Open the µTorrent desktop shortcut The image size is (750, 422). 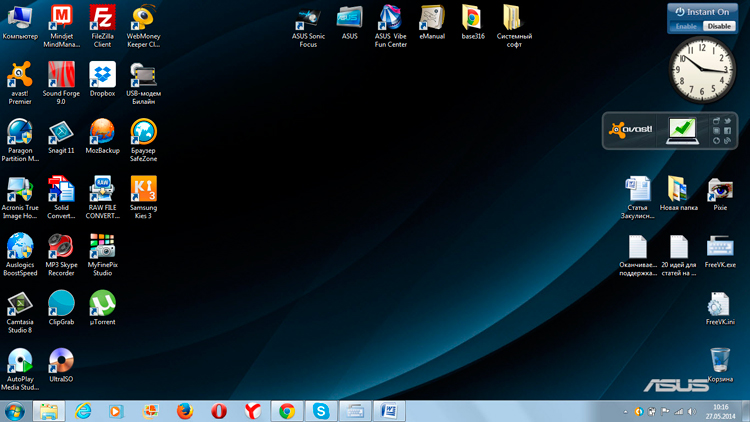pyautogui.click(x=102, y=304)
